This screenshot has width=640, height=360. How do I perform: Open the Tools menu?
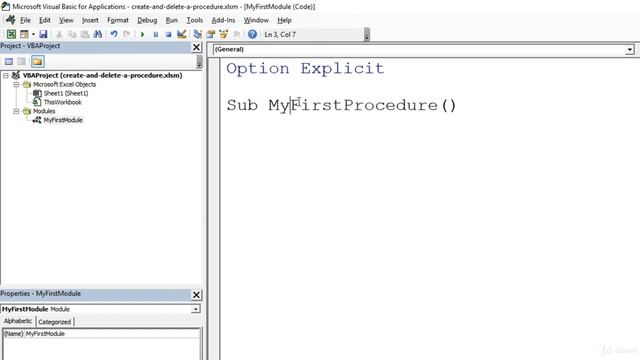[x=194, y=20]
